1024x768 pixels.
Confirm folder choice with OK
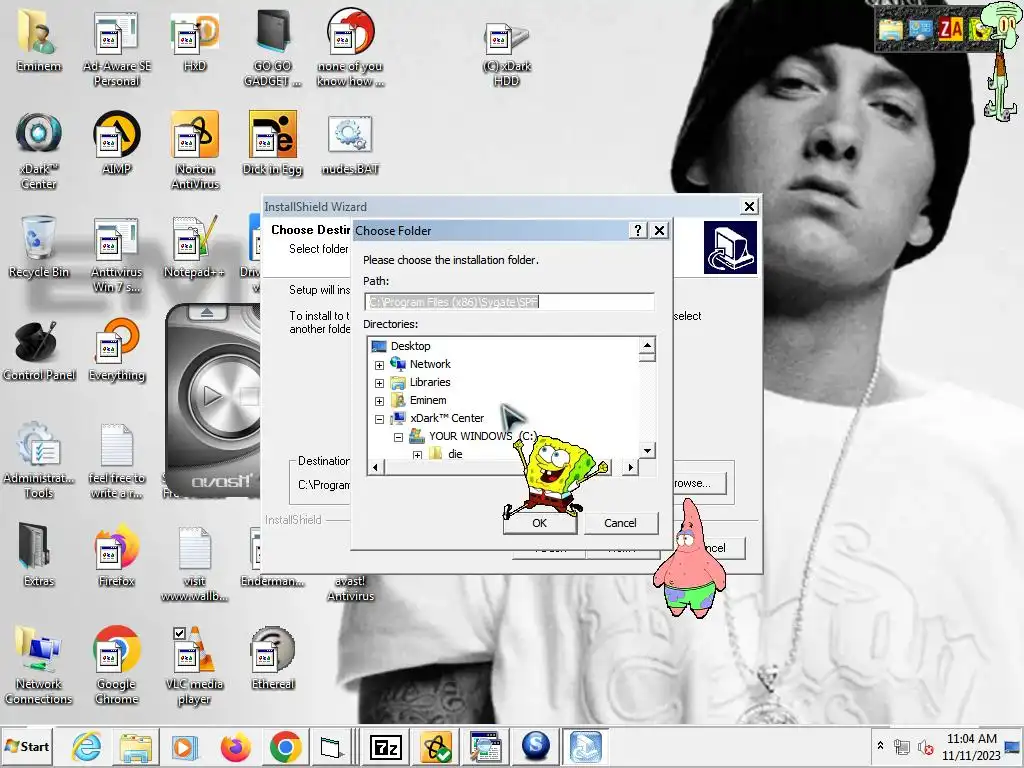(539, 522)
